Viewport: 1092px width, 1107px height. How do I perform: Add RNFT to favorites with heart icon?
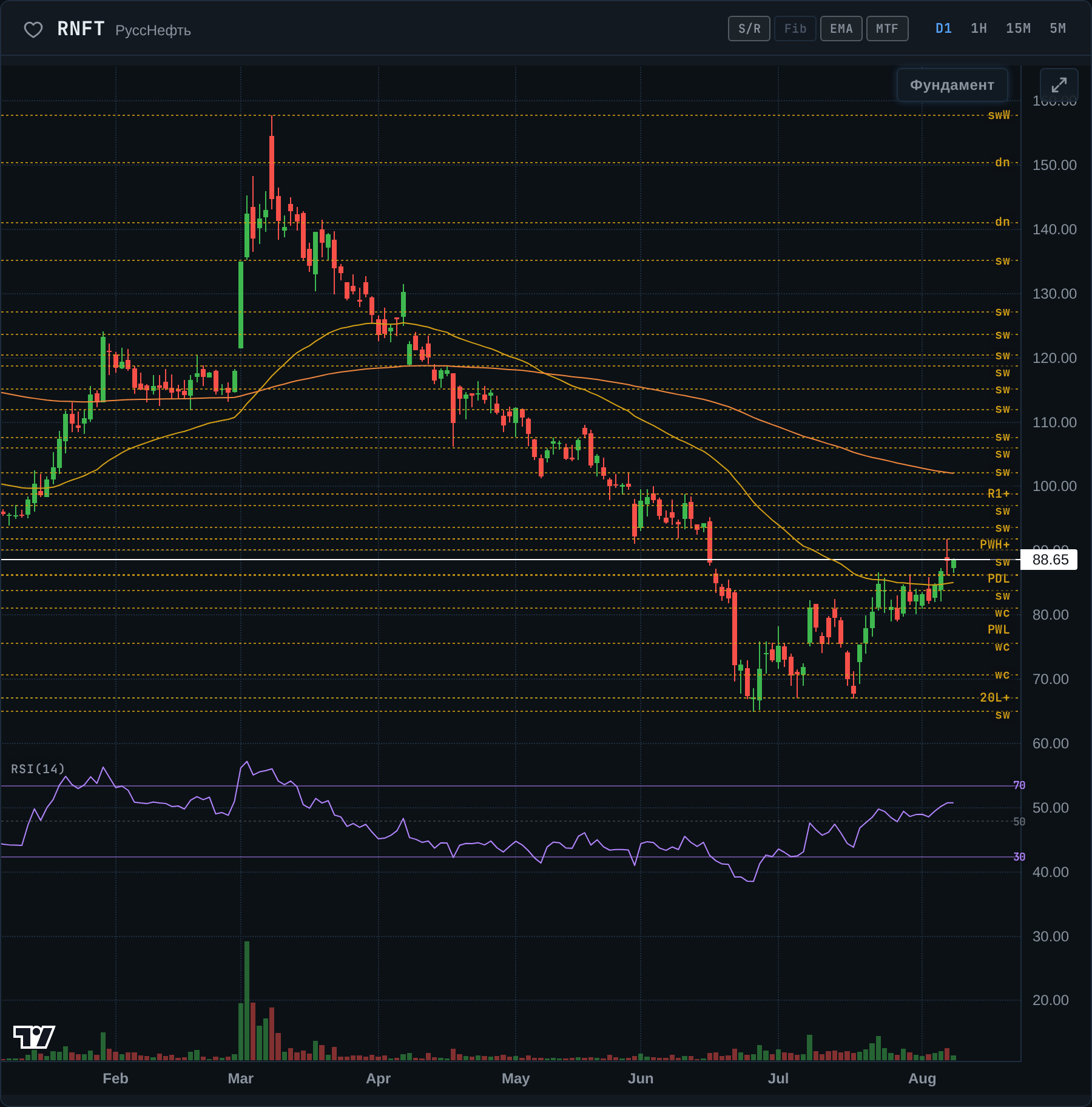coord(33,29)
